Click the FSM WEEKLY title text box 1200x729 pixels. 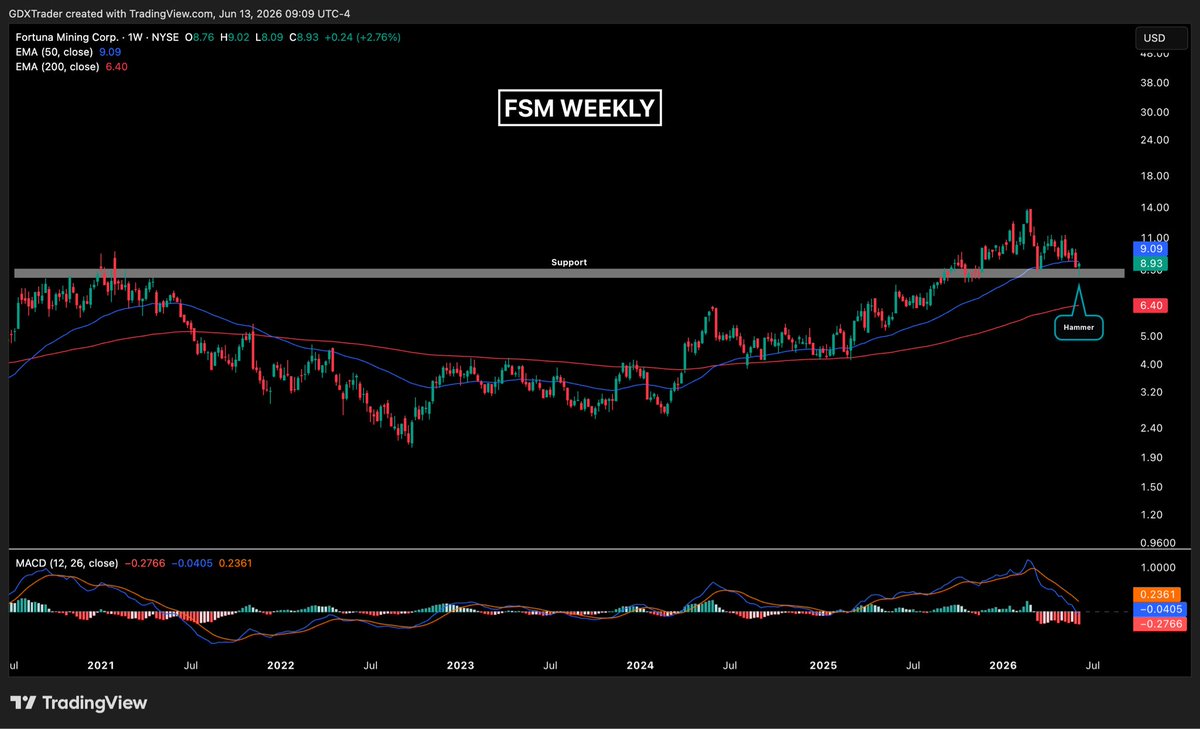(x=580, y=108)
